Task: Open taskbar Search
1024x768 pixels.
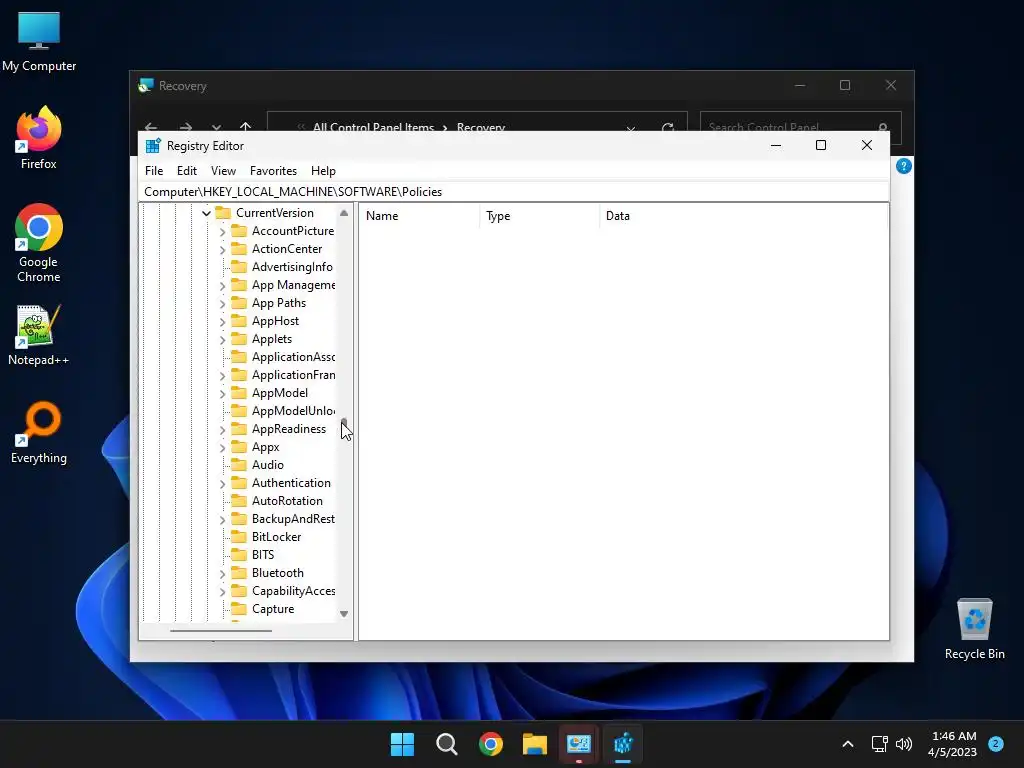Action: (x=447, y=744)
